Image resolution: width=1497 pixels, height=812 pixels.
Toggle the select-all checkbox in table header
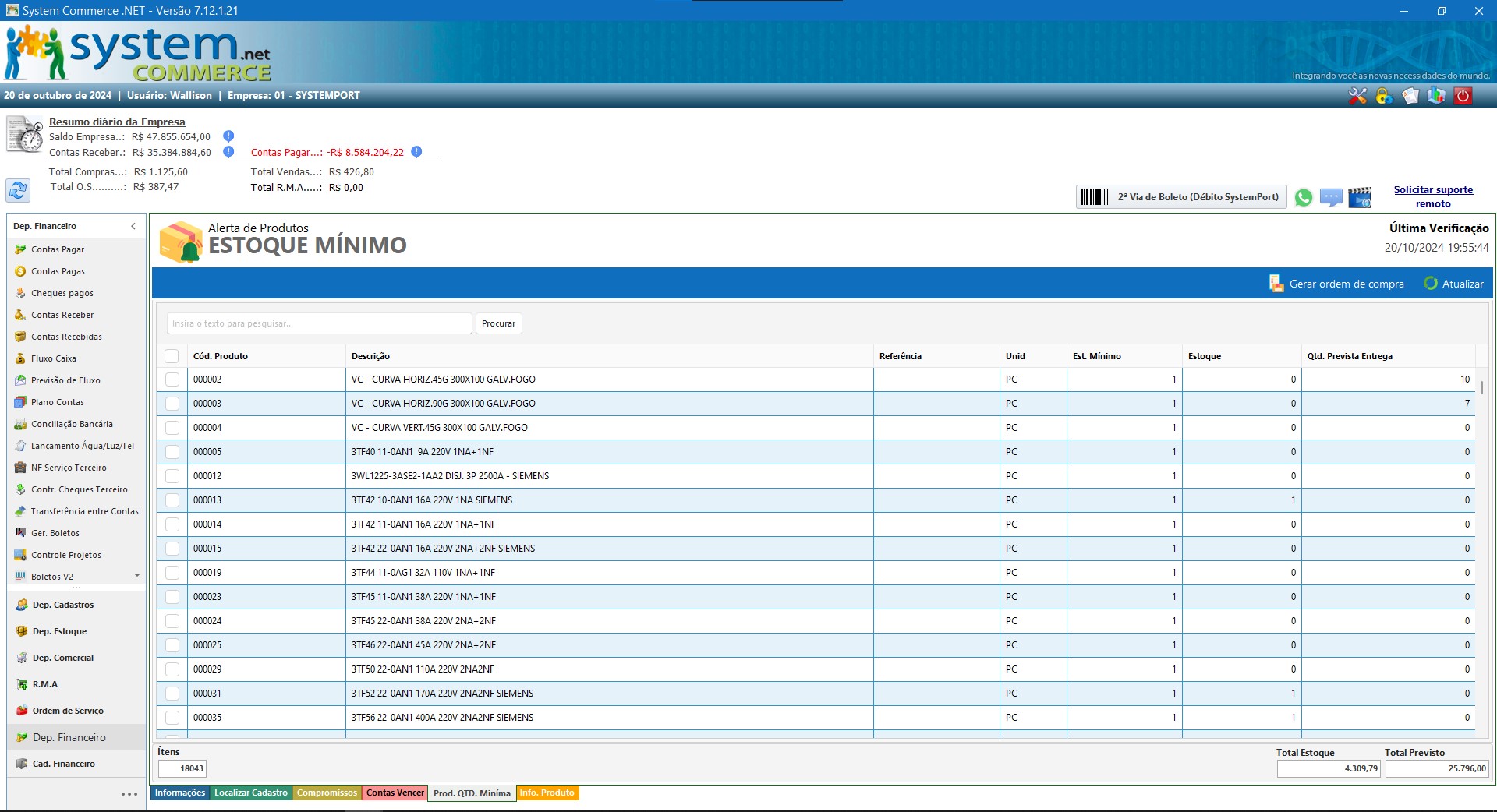point(172,356)
